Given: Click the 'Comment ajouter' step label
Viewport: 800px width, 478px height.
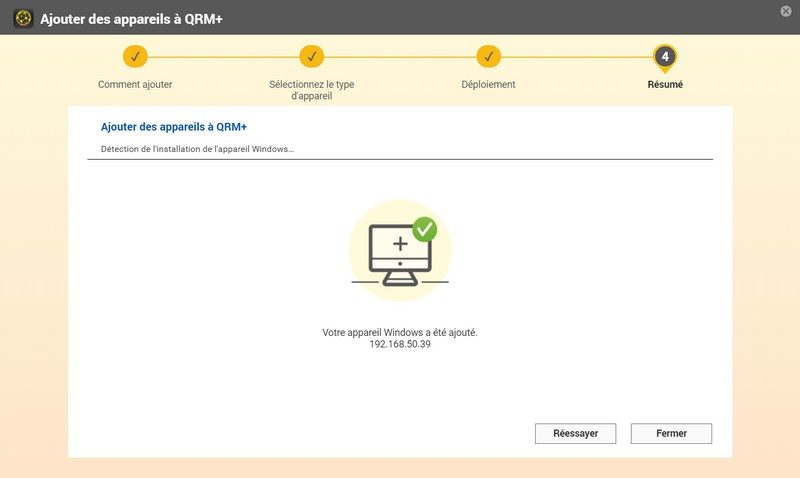Looking at the screenshot, I should point(135,85).
